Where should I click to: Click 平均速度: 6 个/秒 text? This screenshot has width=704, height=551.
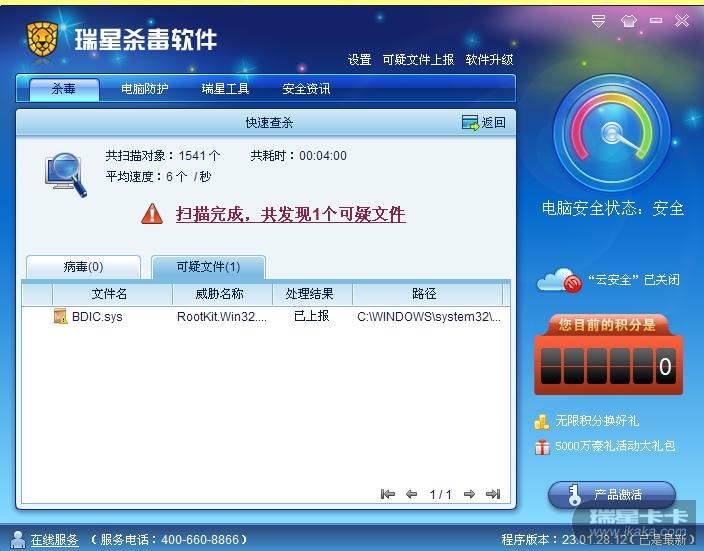point(158,176)
